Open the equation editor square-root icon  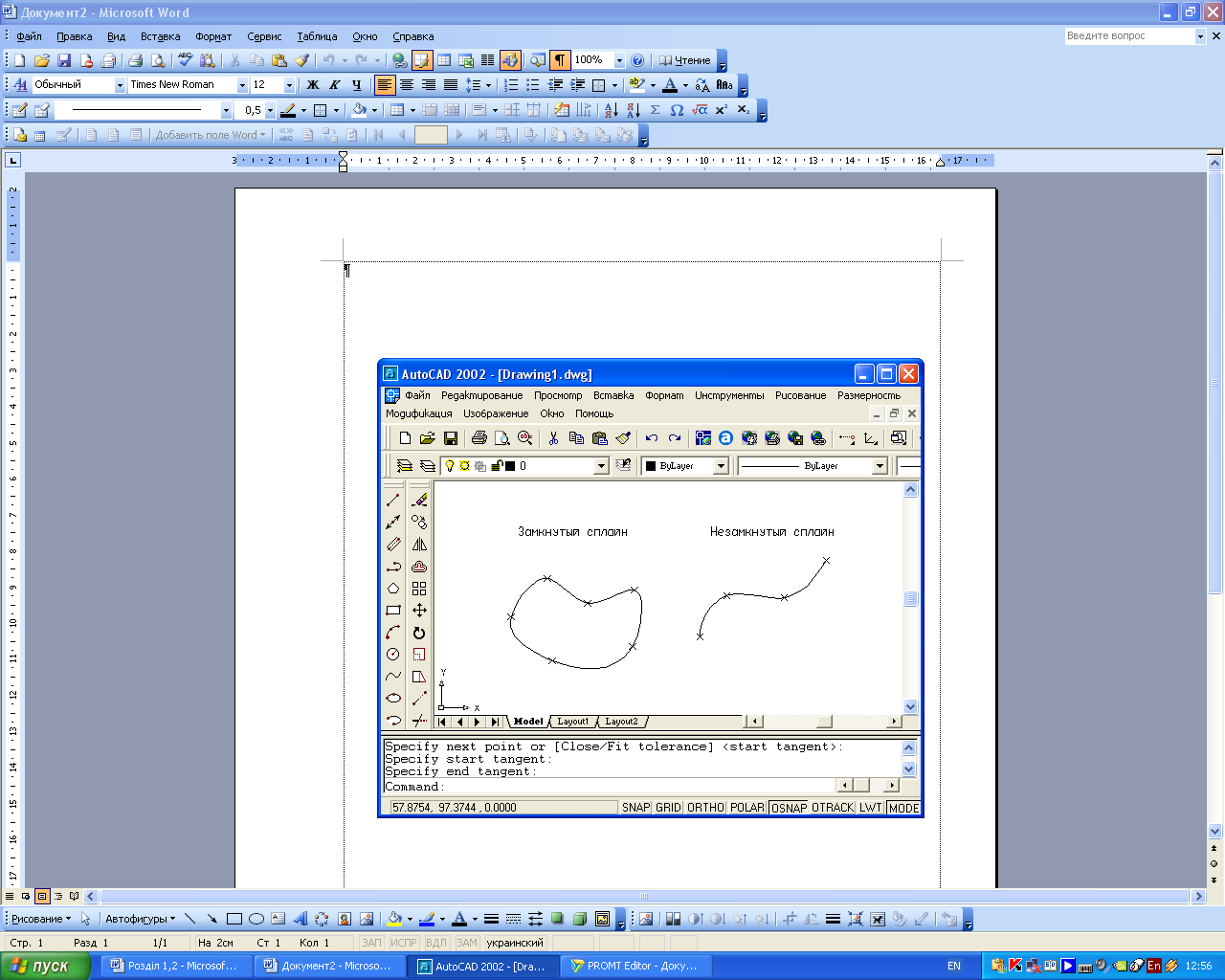(x=700, y=110)
